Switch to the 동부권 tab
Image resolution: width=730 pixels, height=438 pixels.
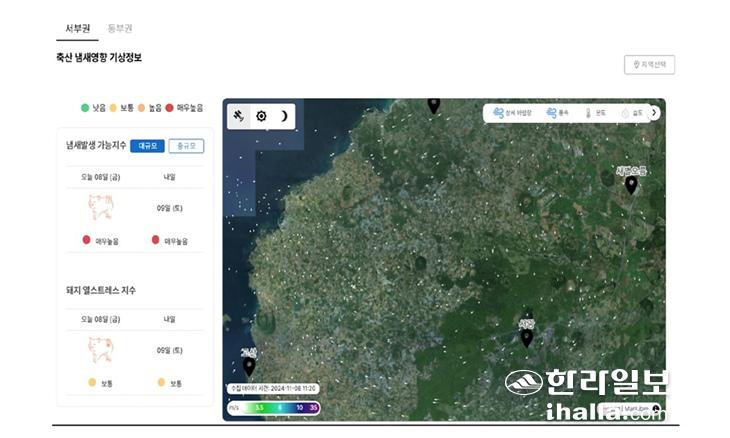click(119, 28)
